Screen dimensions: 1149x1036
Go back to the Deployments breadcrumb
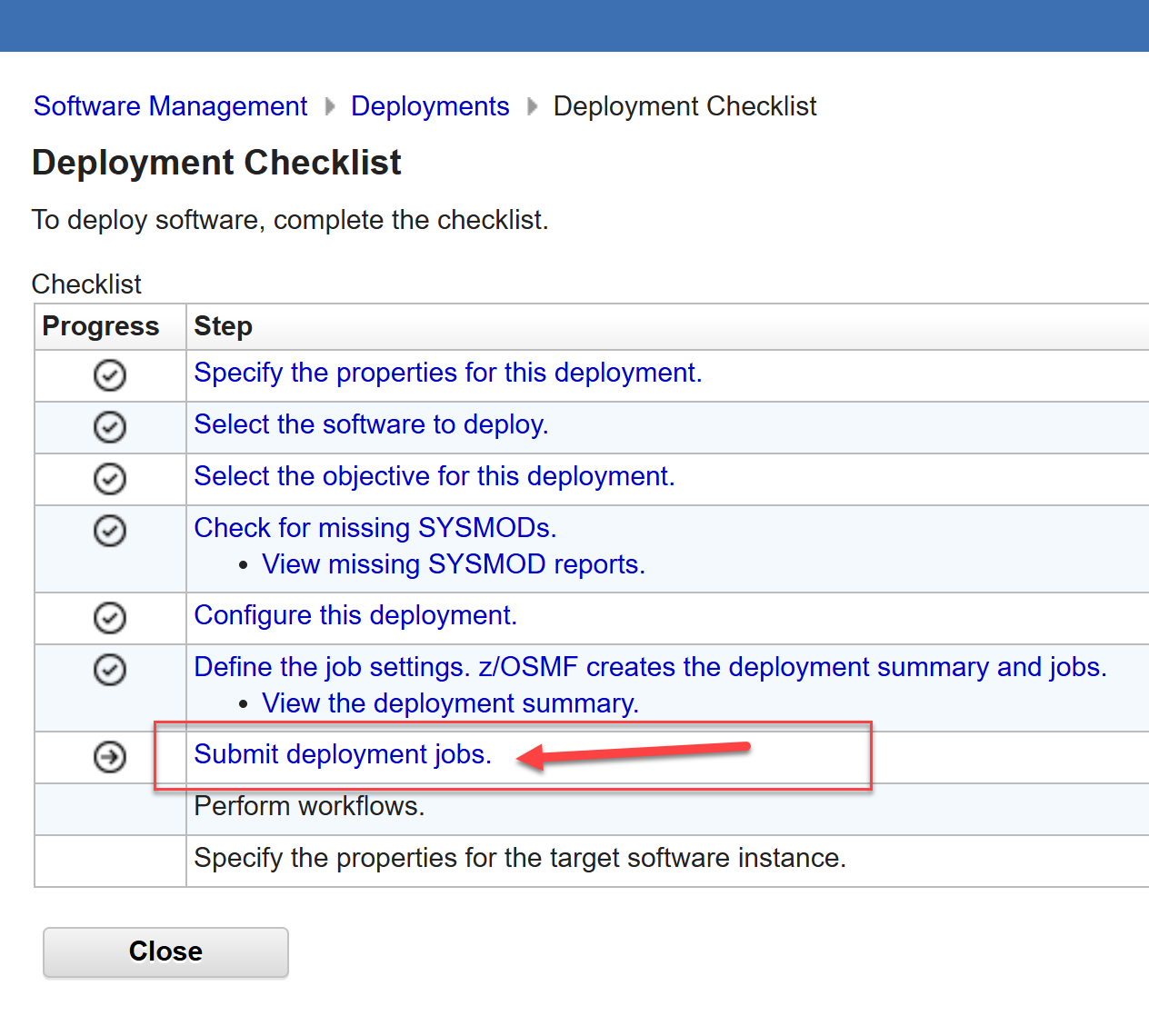click(430, 106)
